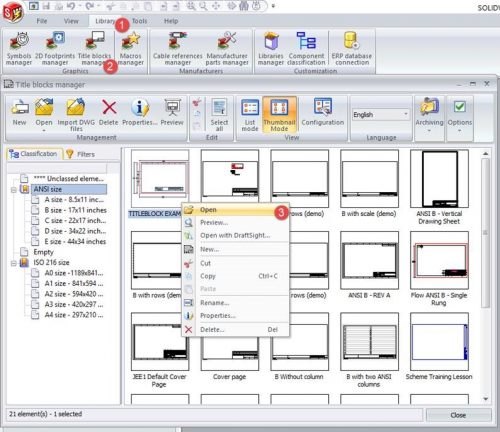
Task: Choose New... in context menu
Action: click(235, 249)
